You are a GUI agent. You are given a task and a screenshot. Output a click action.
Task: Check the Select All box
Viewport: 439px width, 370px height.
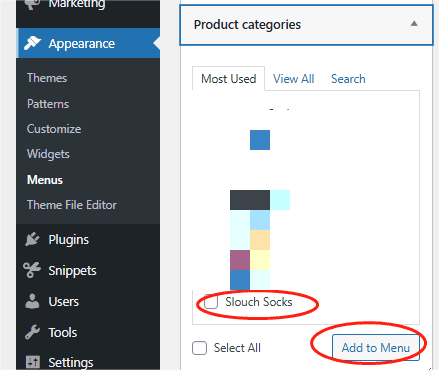click(x=199, y=348)
